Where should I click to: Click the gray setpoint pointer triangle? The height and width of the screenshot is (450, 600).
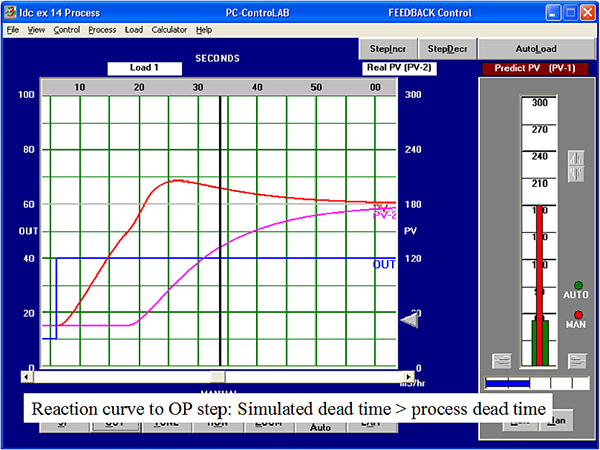click(409, 321)
